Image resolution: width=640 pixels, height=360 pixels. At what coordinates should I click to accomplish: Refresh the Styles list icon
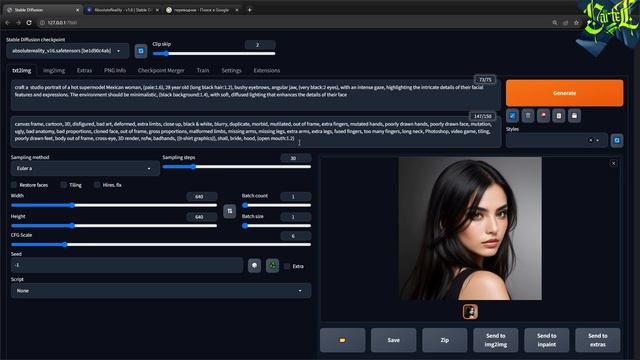tap(617, 140)
